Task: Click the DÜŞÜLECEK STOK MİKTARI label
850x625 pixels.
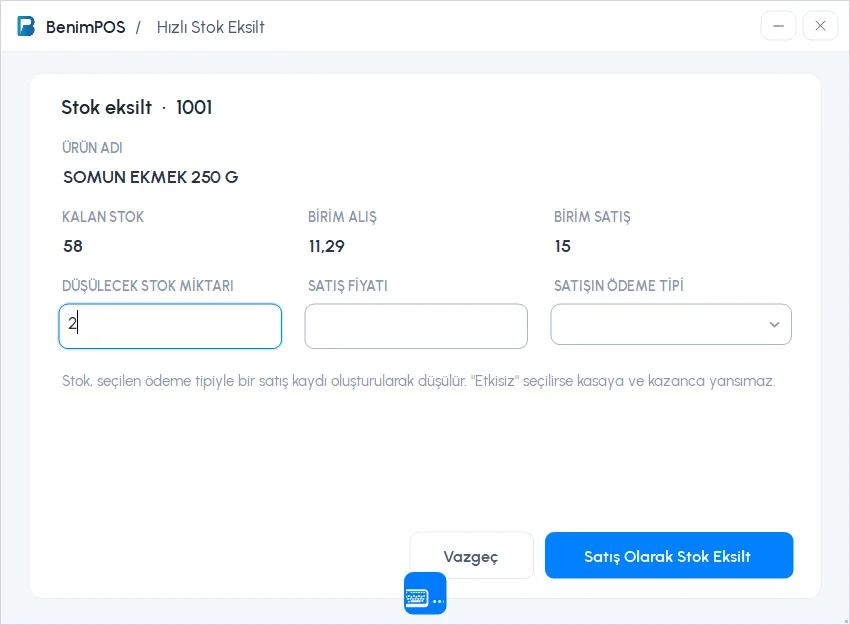Action: pyautogui.click(x=147, y=286)
